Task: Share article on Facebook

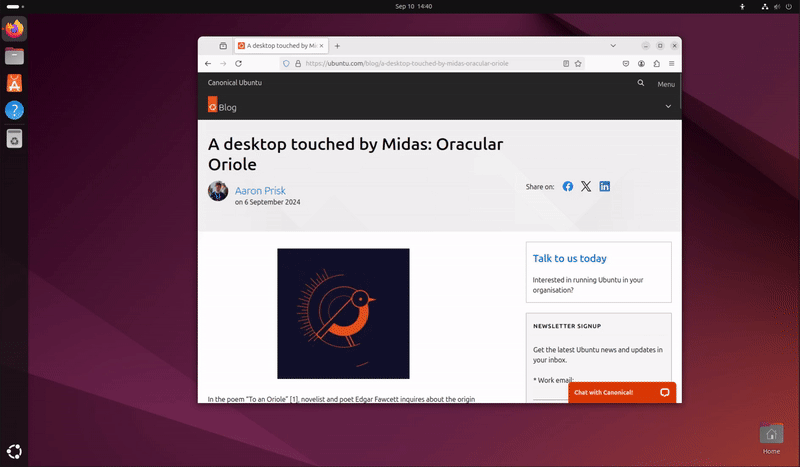Action: (x=568, y=186)
